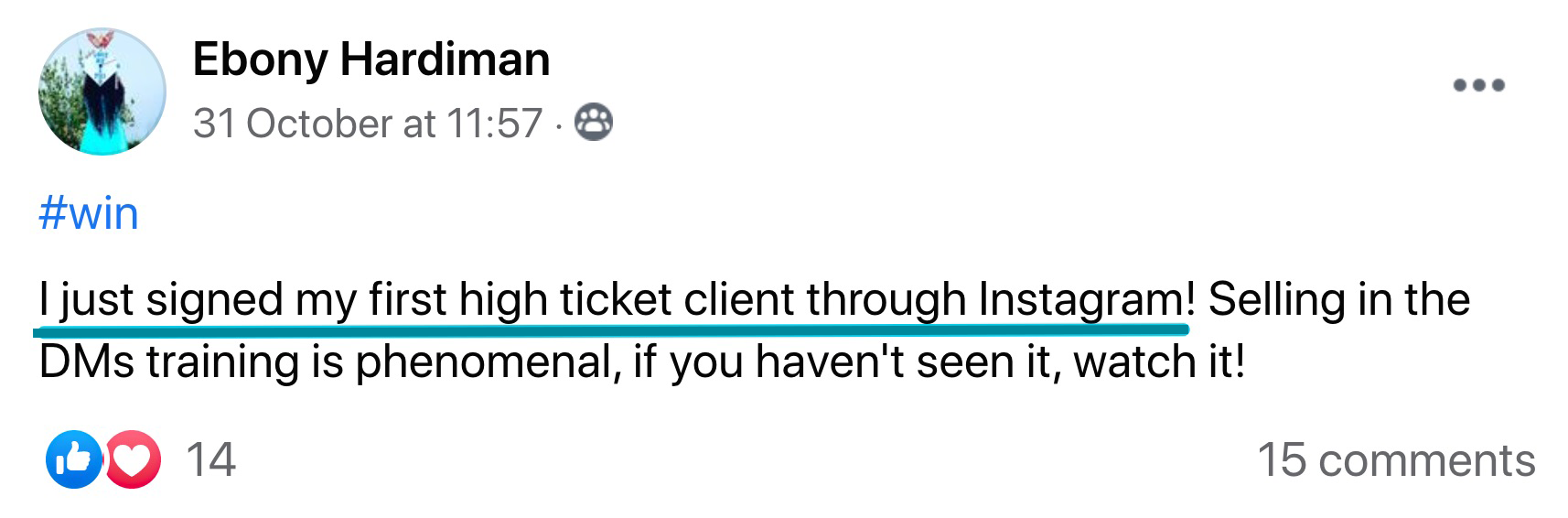Open the #win hashtag
Image resolution: width=1568 pixels, height=518 pixels.
tap(89, 213)
